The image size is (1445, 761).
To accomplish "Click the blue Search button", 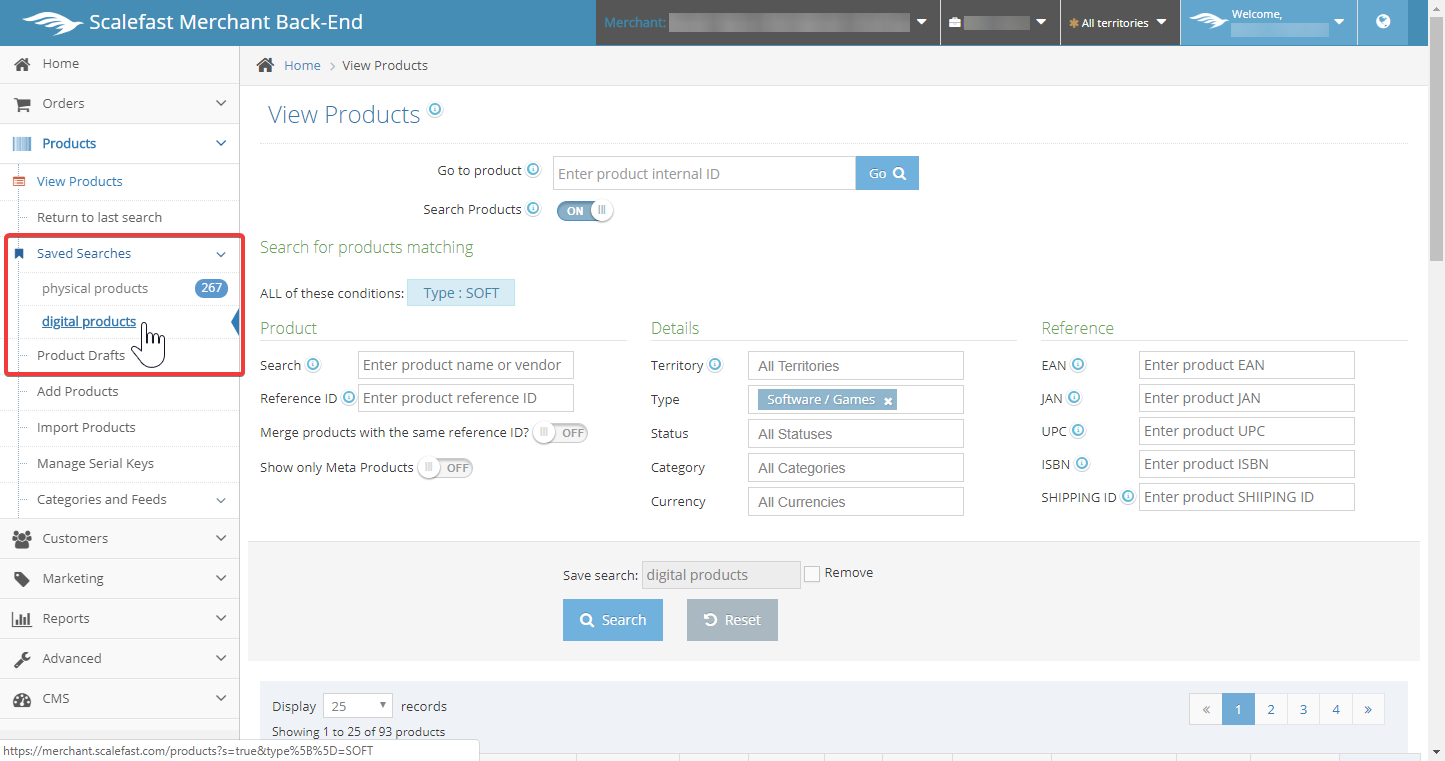I will point(612,620).
